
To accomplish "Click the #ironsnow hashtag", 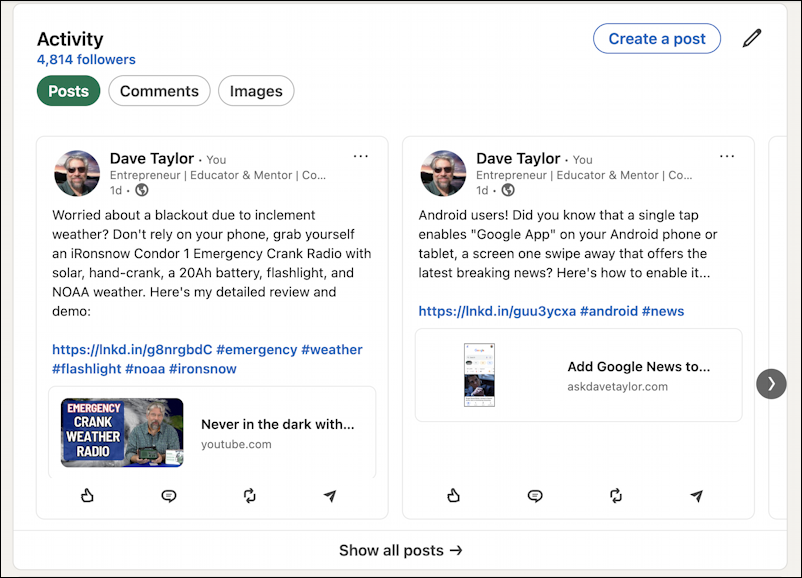I will [x=203, y=369].
